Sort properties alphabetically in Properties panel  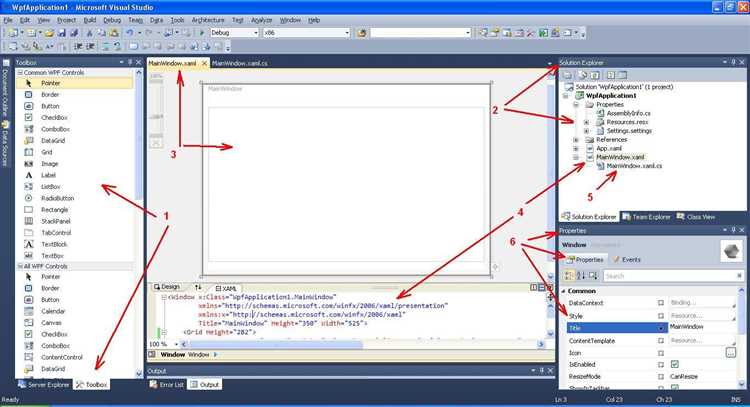(x=581, y=275)
